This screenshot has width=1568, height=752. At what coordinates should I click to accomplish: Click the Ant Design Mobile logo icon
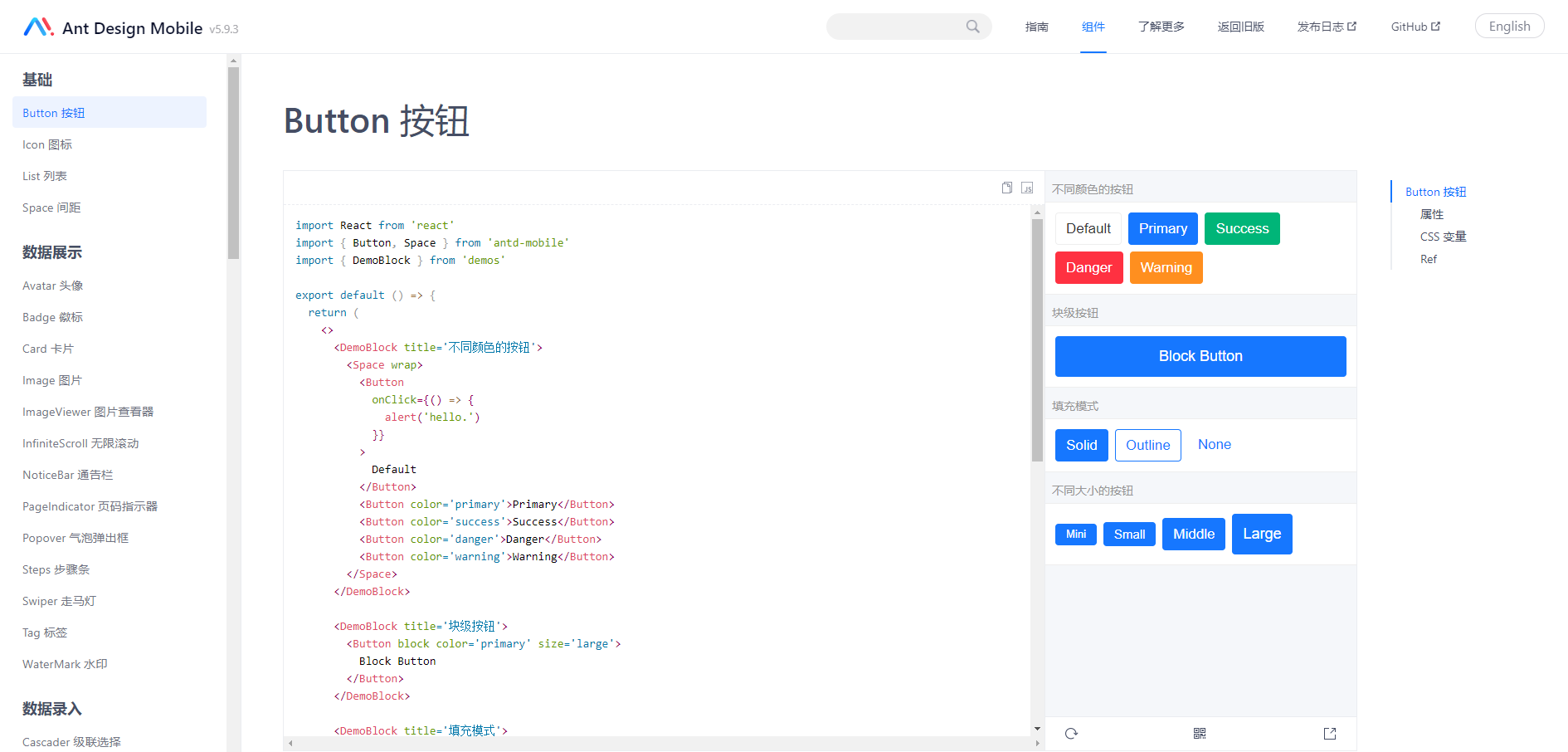point(38,27)
